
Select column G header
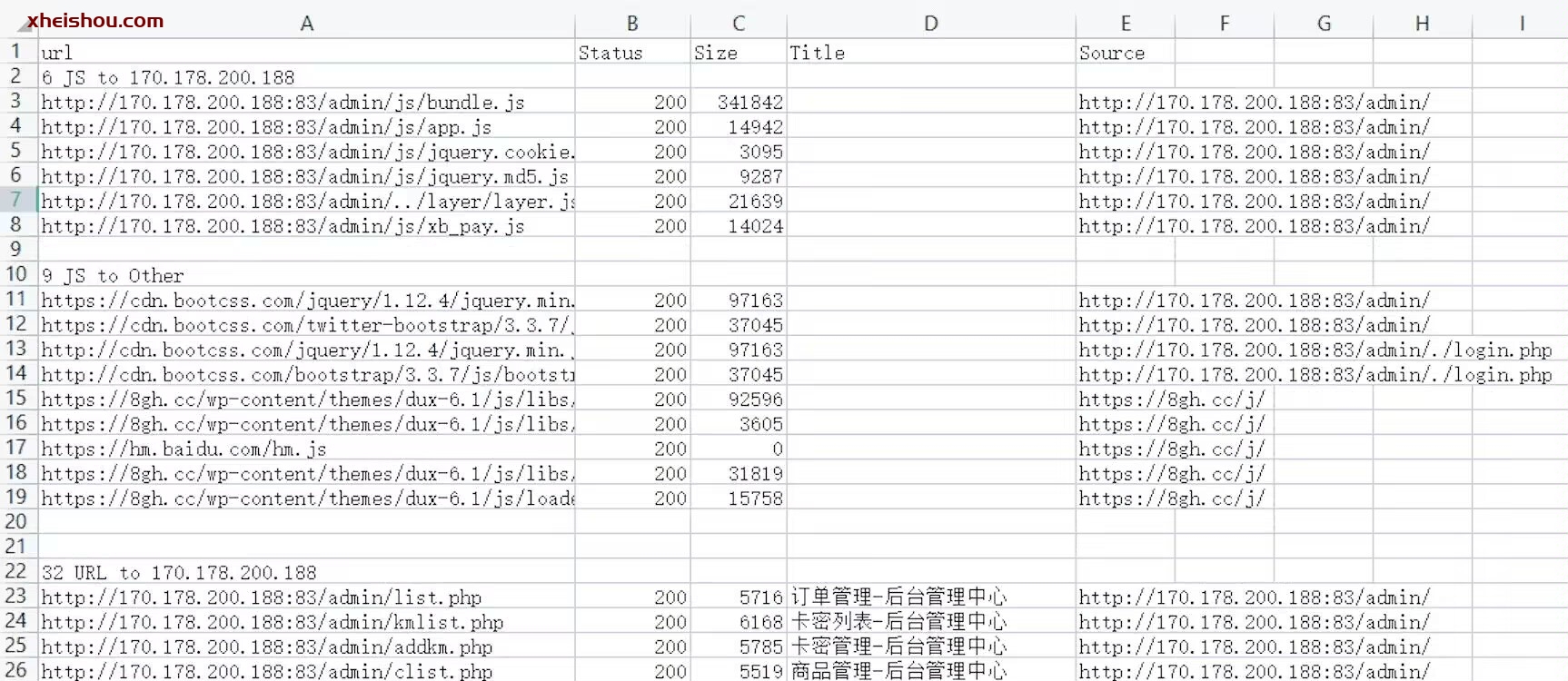point(1324,24)
